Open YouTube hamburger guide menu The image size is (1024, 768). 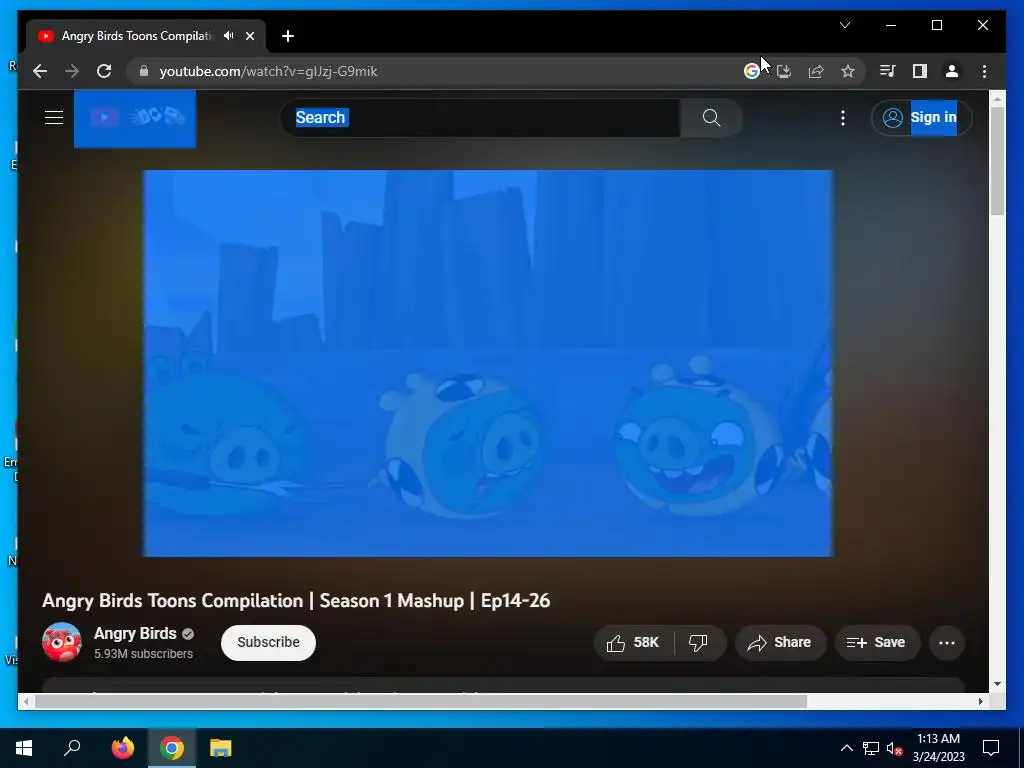click(x=54, y=118)
